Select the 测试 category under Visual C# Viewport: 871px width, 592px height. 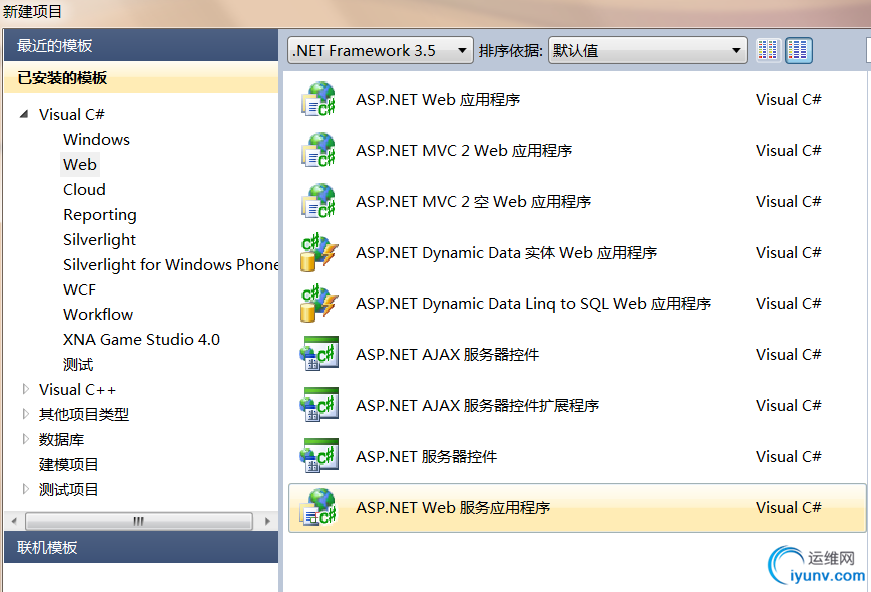coord(78,365)
